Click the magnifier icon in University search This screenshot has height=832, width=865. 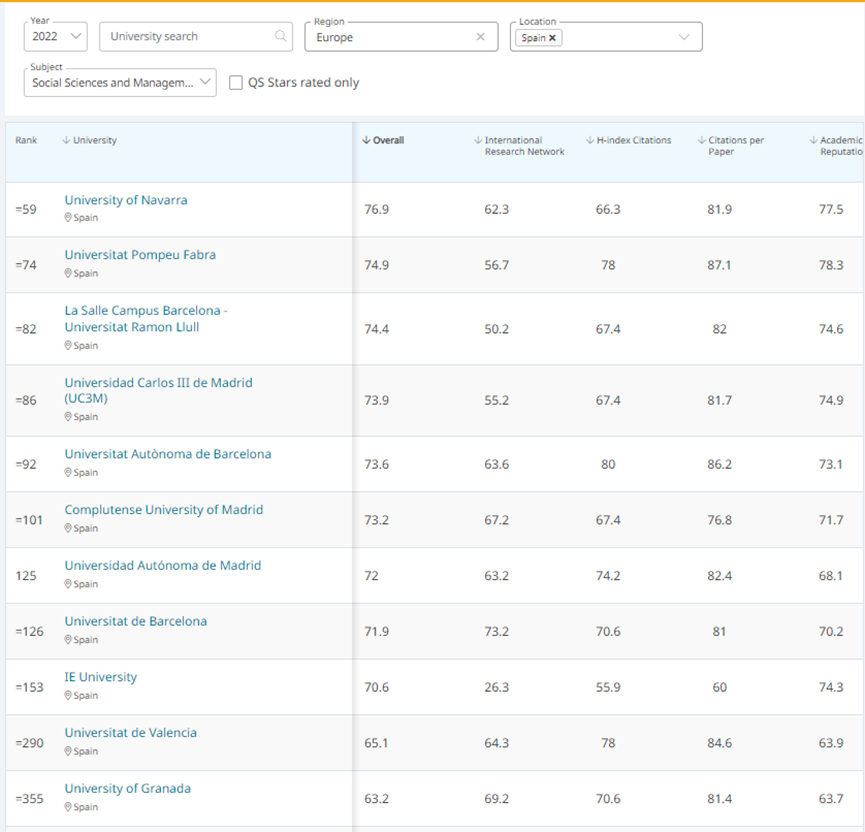click(281, 37)
